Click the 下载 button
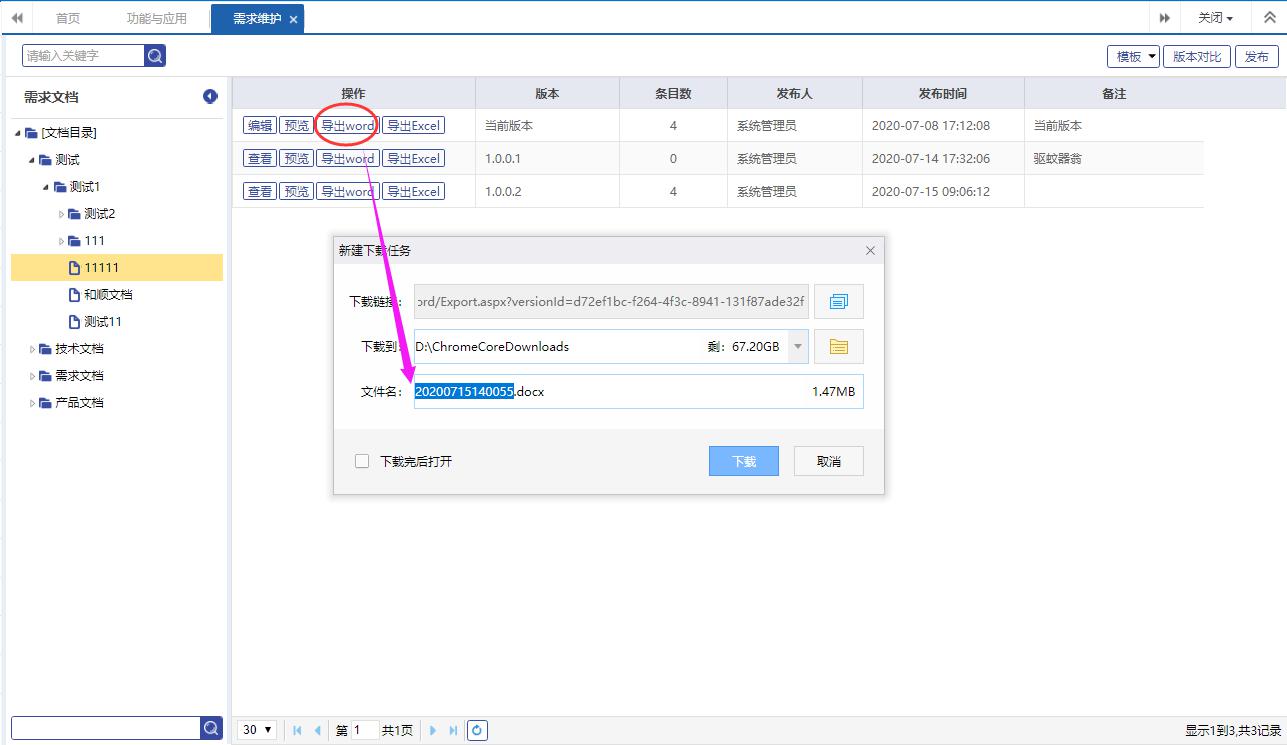The image size is (1287, 745). point(743,461)
